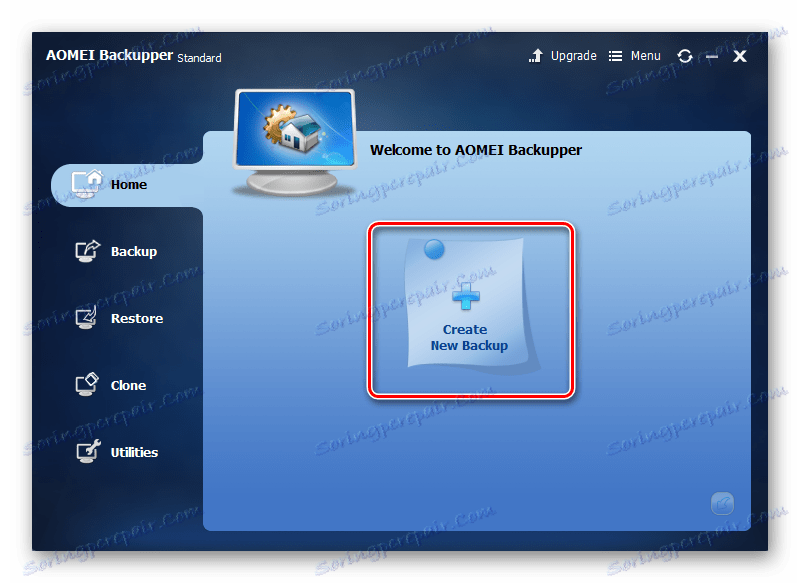Viewport: 800px width, 583px height.
Task: Click the share icon at bottom right
Action: tap(722, 504)
